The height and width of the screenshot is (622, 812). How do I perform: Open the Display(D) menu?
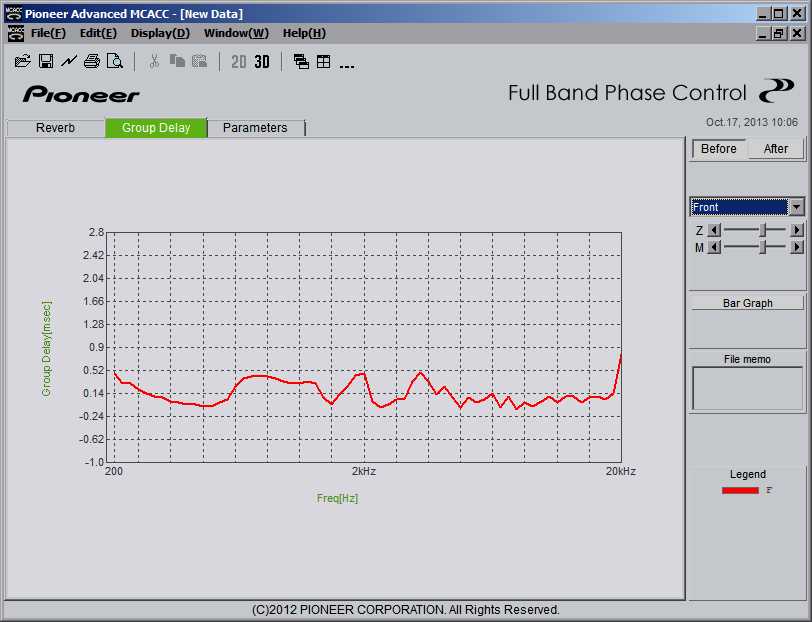[x=160, y=33]
